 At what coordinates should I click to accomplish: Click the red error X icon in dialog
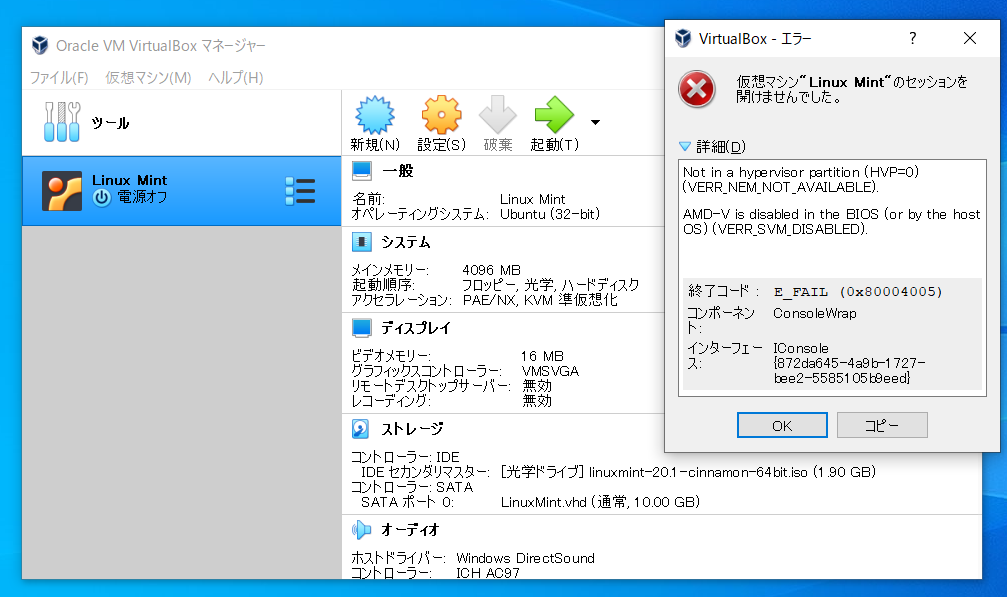click(x=697, y=89)
